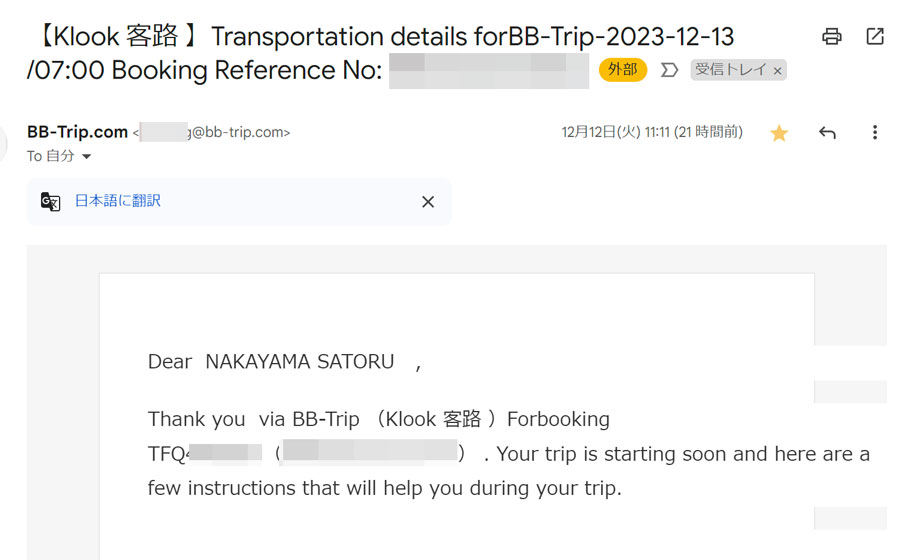Dismiss the translation banner

[428, 202]
